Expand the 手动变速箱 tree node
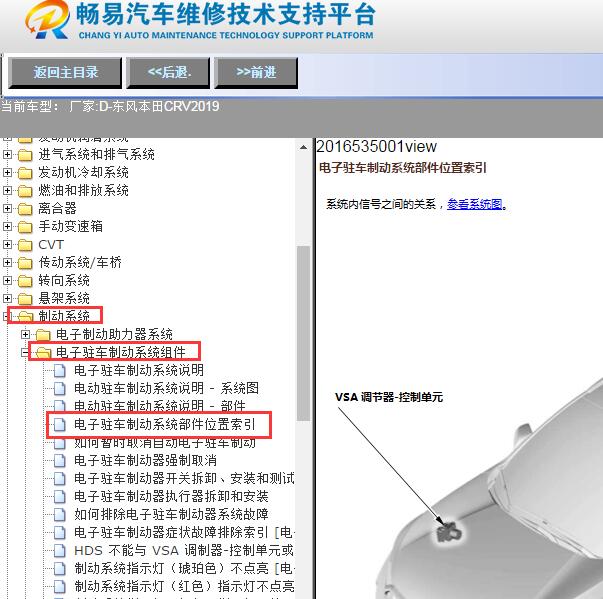The width and height of the screenshot is (603, 599). click(7, 226)
